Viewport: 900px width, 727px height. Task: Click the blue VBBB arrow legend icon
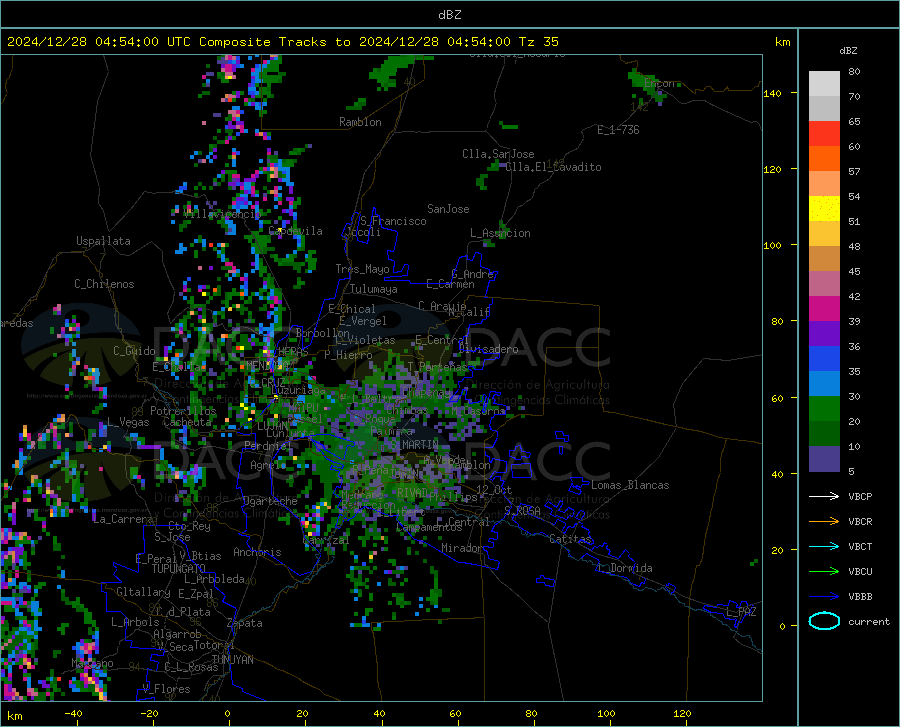(824, 596)
